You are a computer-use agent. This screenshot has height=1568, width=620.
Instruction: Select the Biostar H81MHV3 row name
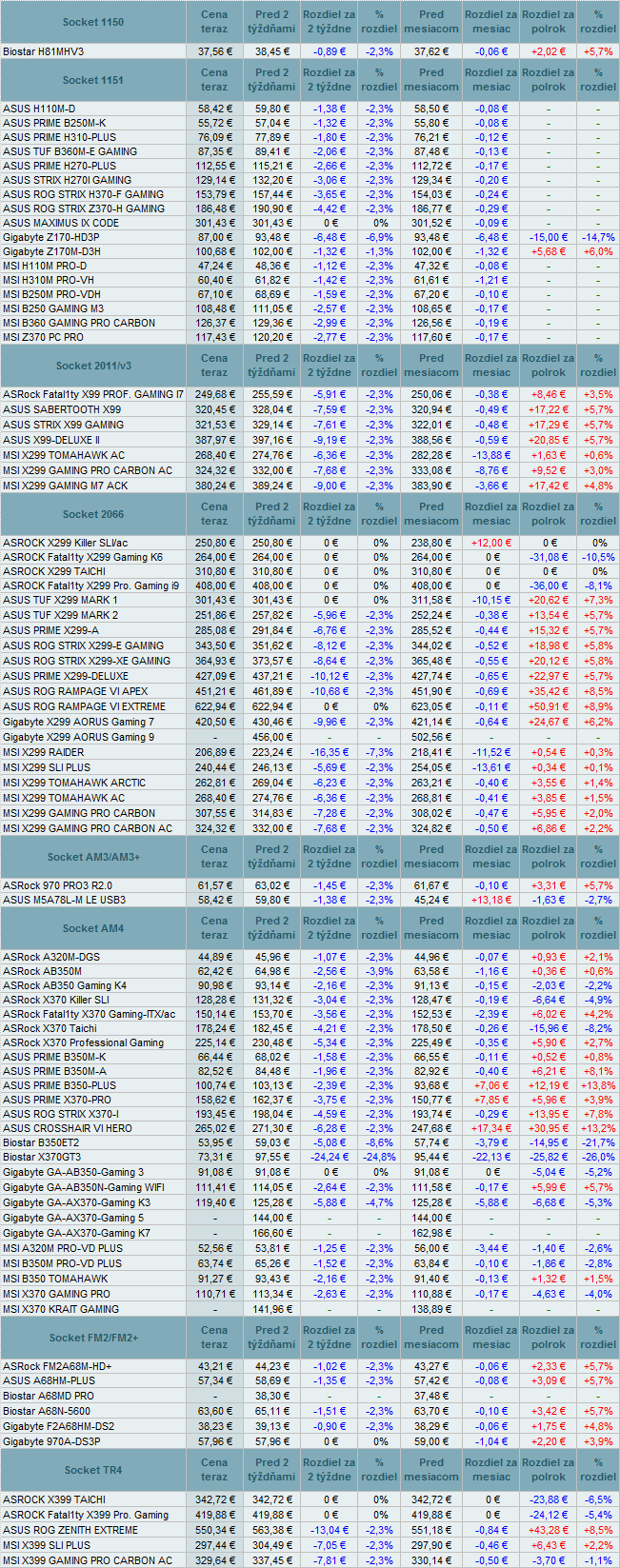pos(43,51)
